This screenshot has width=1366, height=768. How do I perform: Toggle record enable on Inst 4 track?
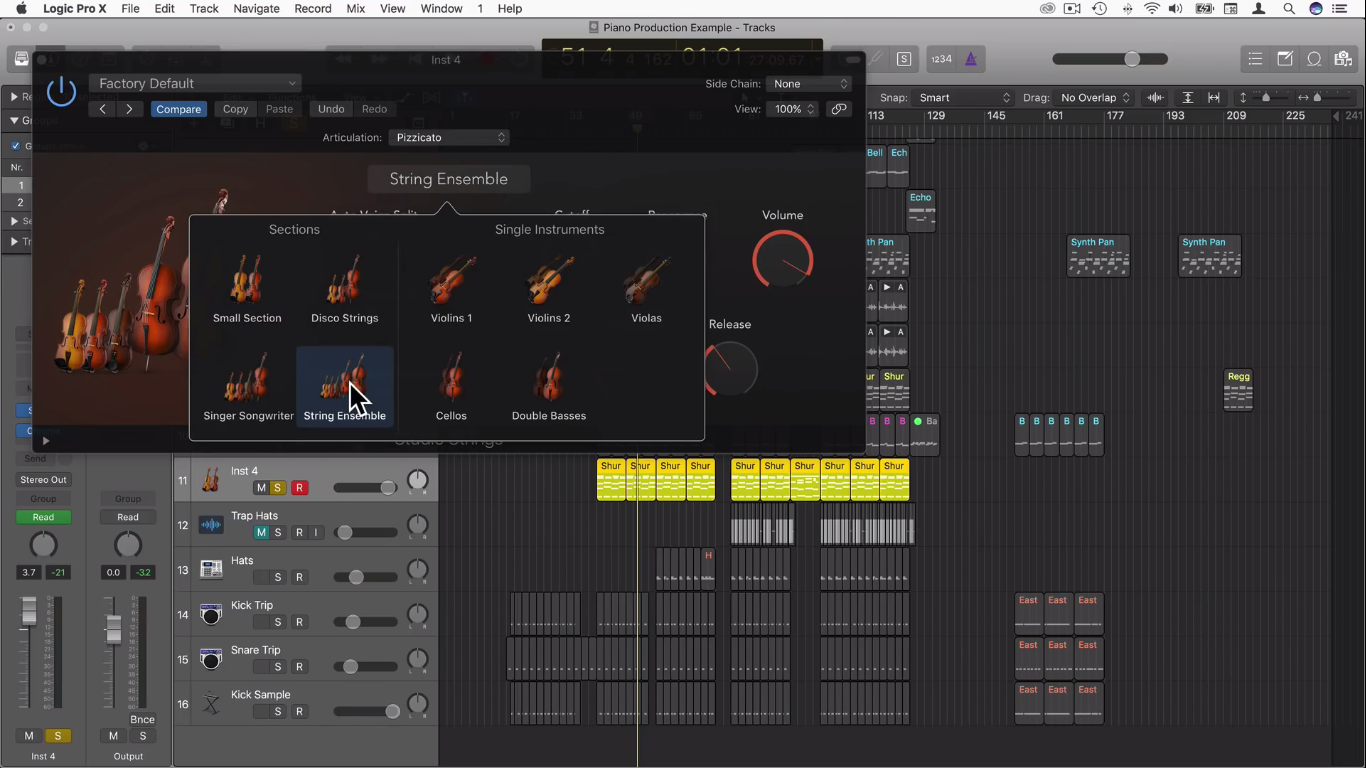pos(299,488)
